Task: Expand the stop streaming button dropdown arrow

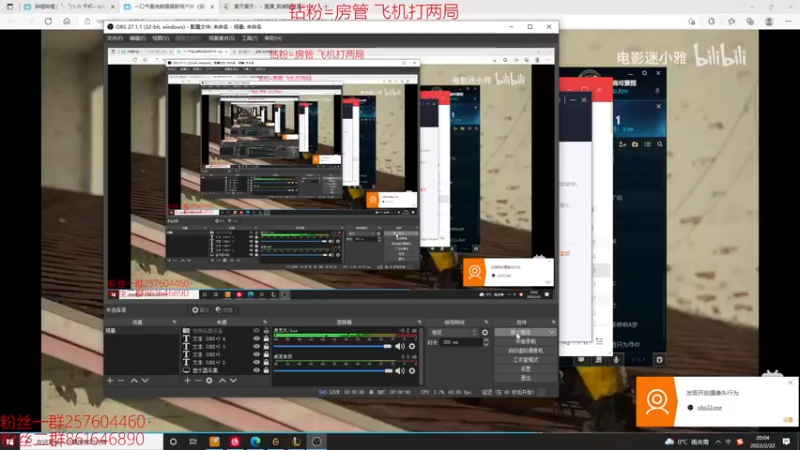Action: coord(552,333)
